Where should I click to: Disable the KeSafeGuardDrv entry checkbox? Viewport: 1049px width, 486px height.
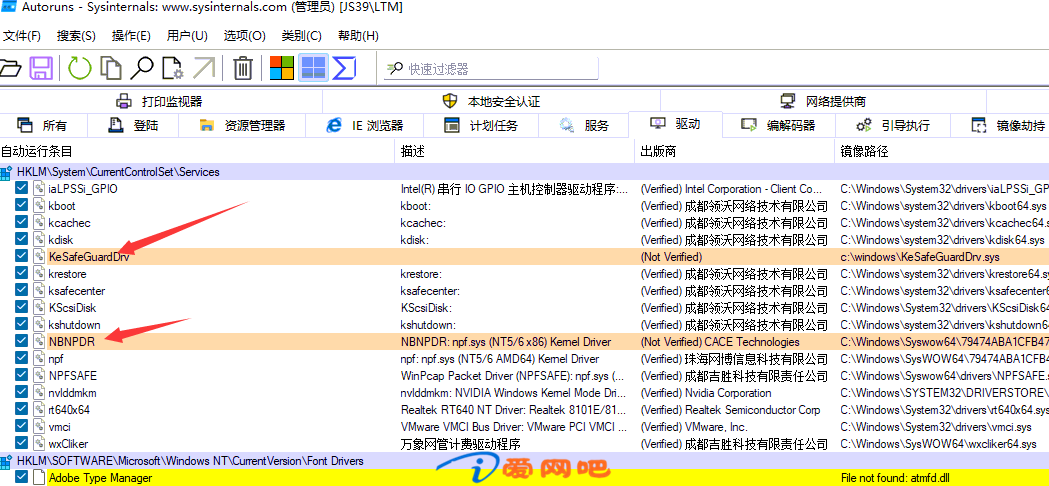21,257
